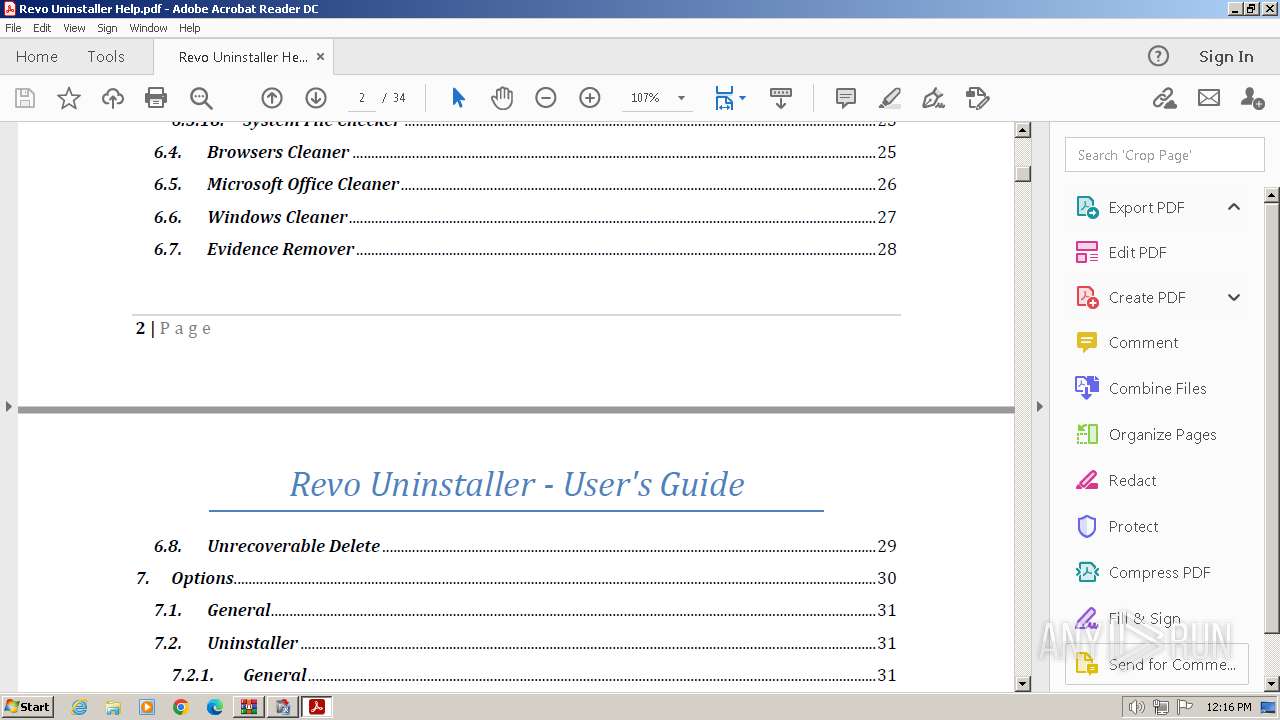The height and width of the screenshot is (720, 1280).
Task: Expand the Create PDF section chevron
Action: (1234, 297)
